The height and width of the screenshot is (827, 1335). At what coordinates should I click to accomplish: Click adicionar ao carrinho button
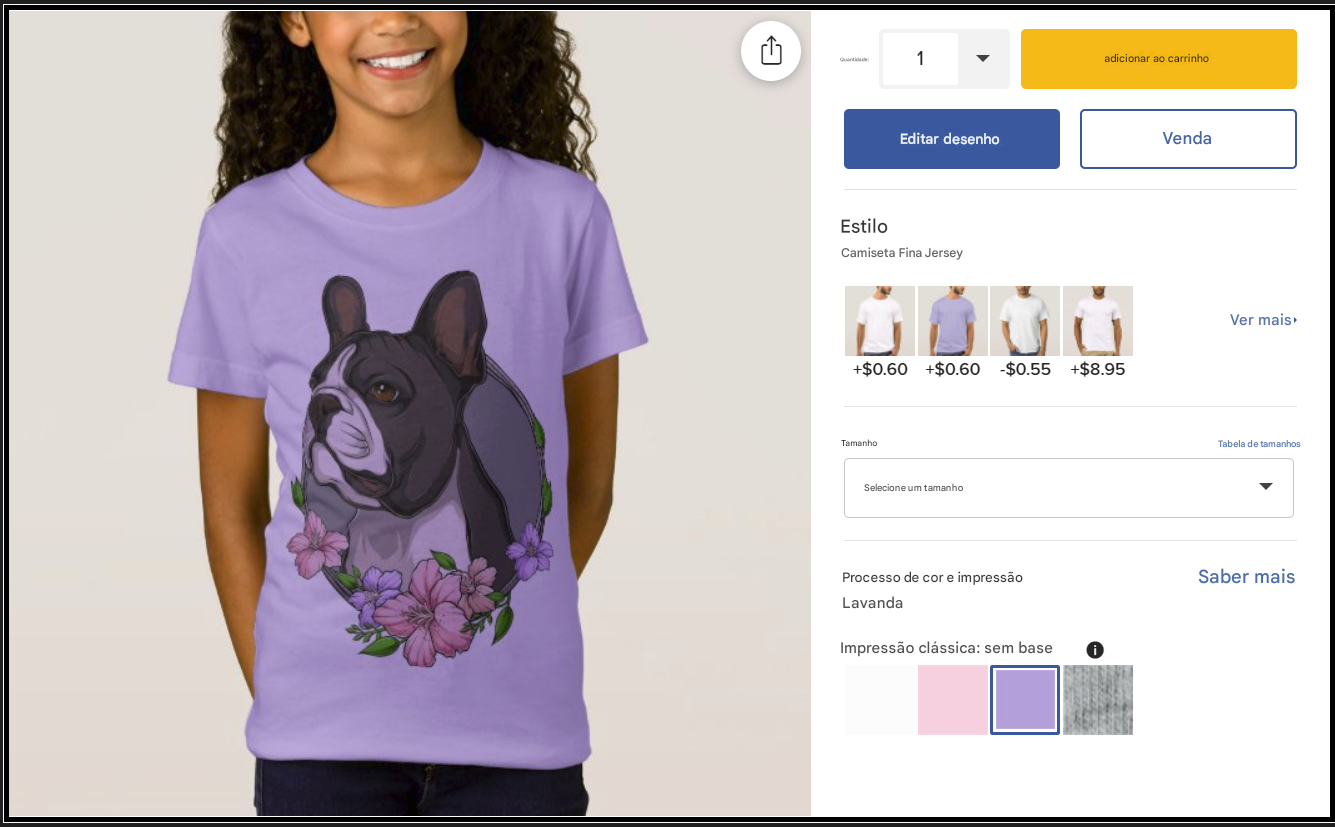coord(1158,59)
